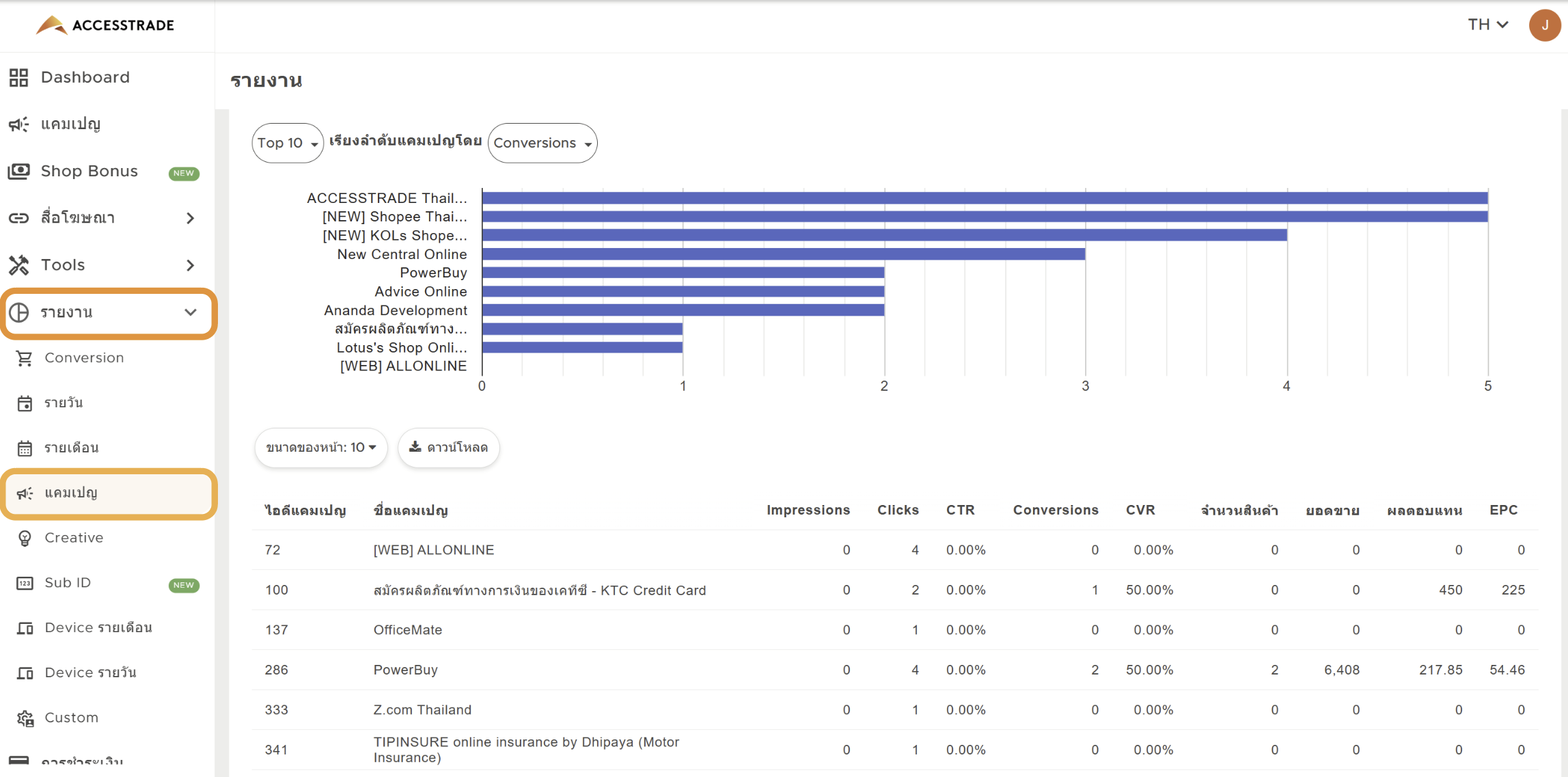Click the NEW badge next to Sub ID
This screenshot has height=777, width=1568.
click(x=184, y=585)
